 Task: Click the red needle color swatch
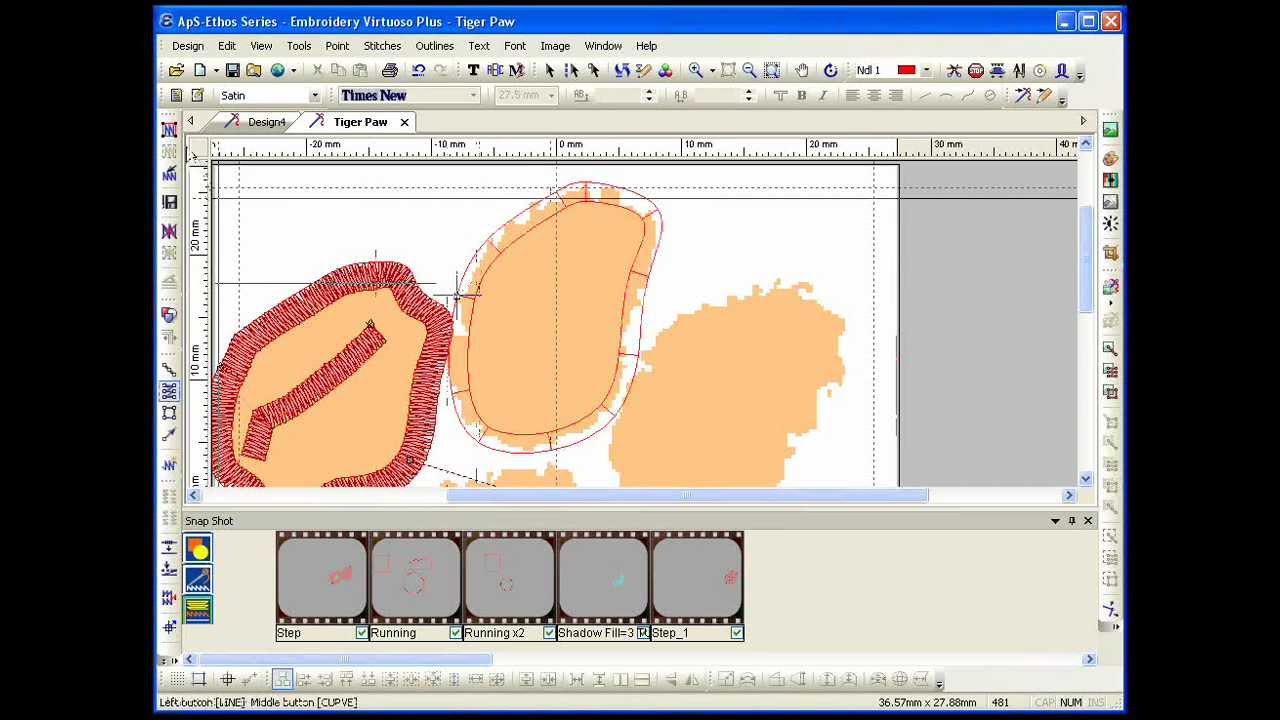[906, 70]
